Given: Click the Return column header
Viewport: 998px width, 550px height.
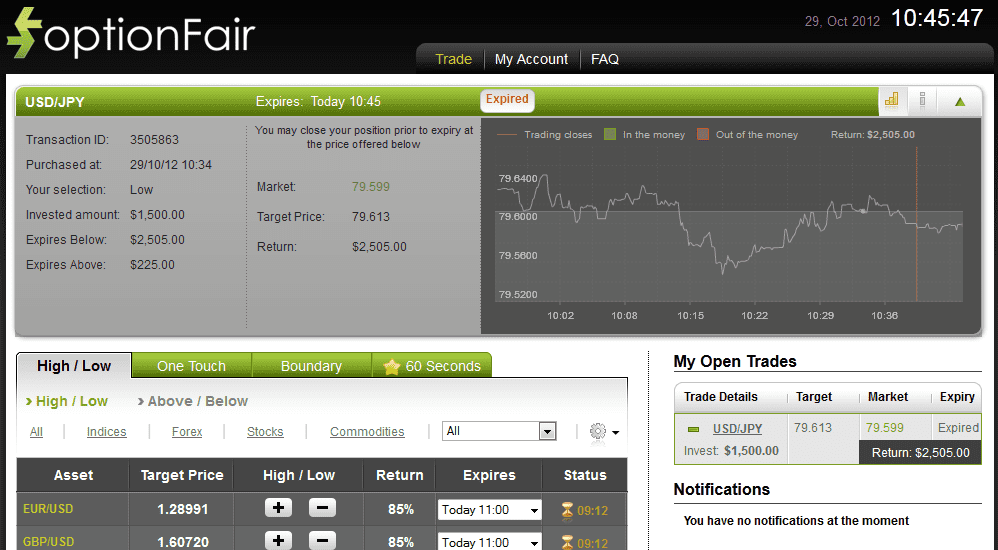Looking at the screenshot, I should 400,475.
